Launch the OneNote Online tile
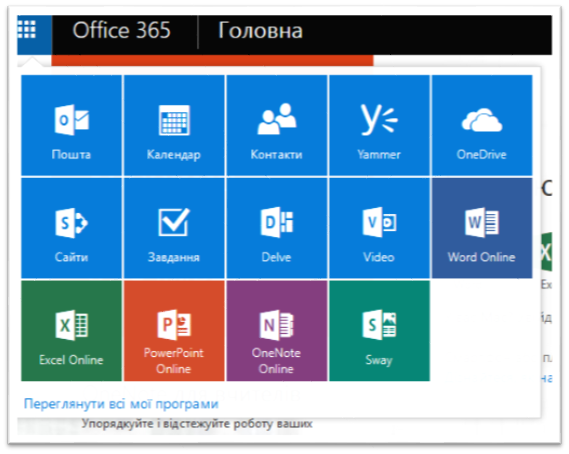The image size is (569, 454). coord(277,331)
